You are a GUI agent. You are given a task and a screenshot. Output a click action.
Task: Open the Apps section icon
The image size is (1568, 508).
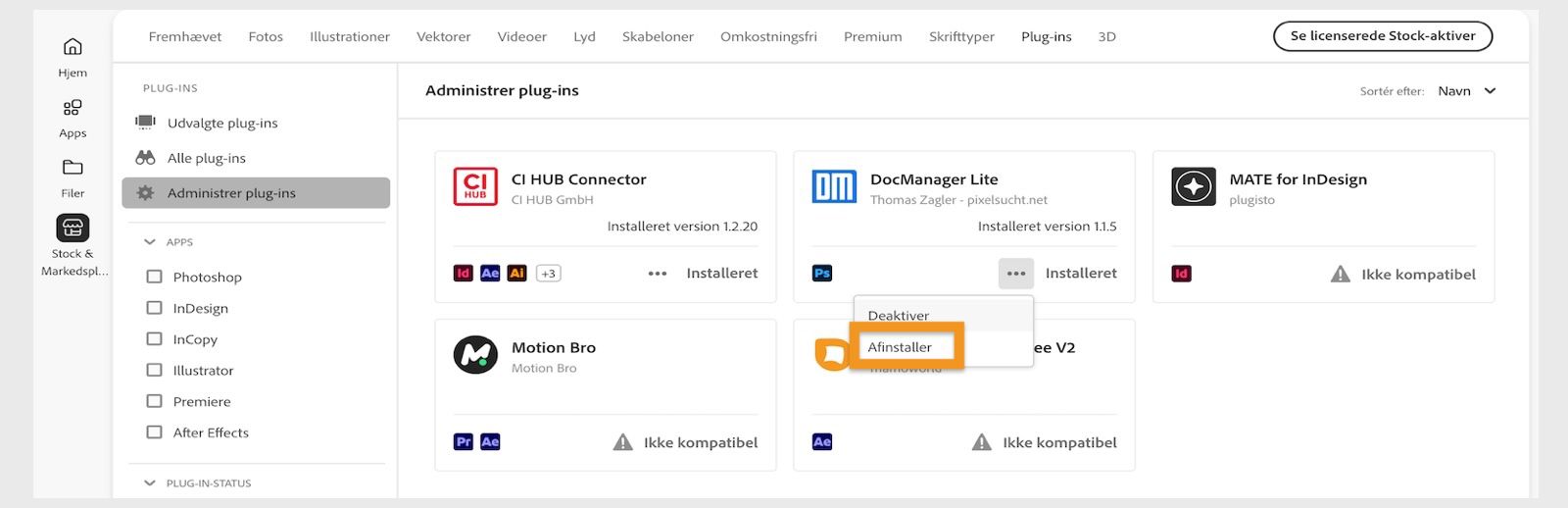[x=73, y=108]
